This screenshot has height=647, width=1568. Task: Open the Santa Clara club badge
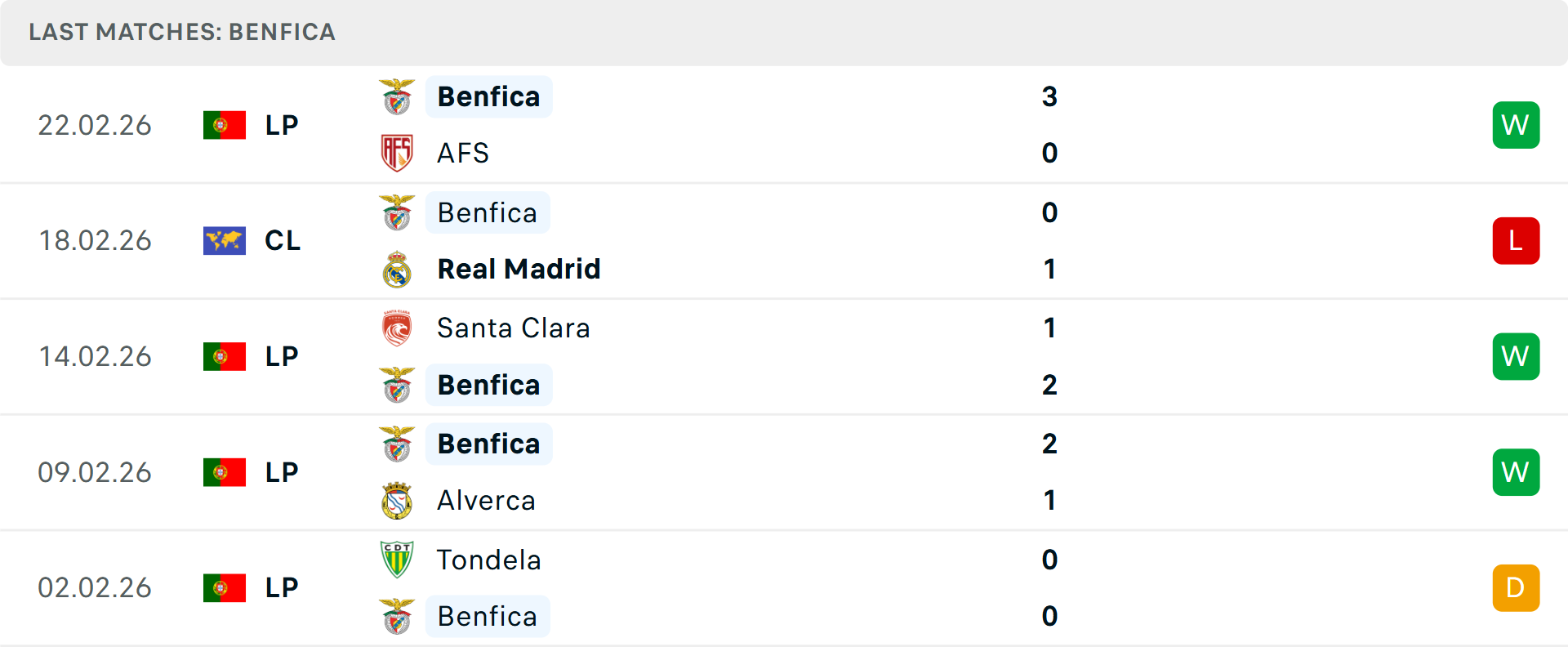point(397,328)
